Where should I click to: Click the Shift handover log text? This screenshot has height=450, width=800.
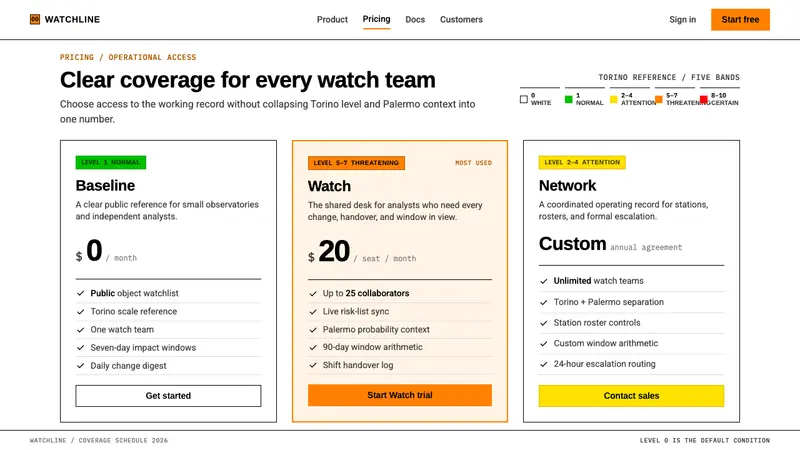[x=358, y=365]
